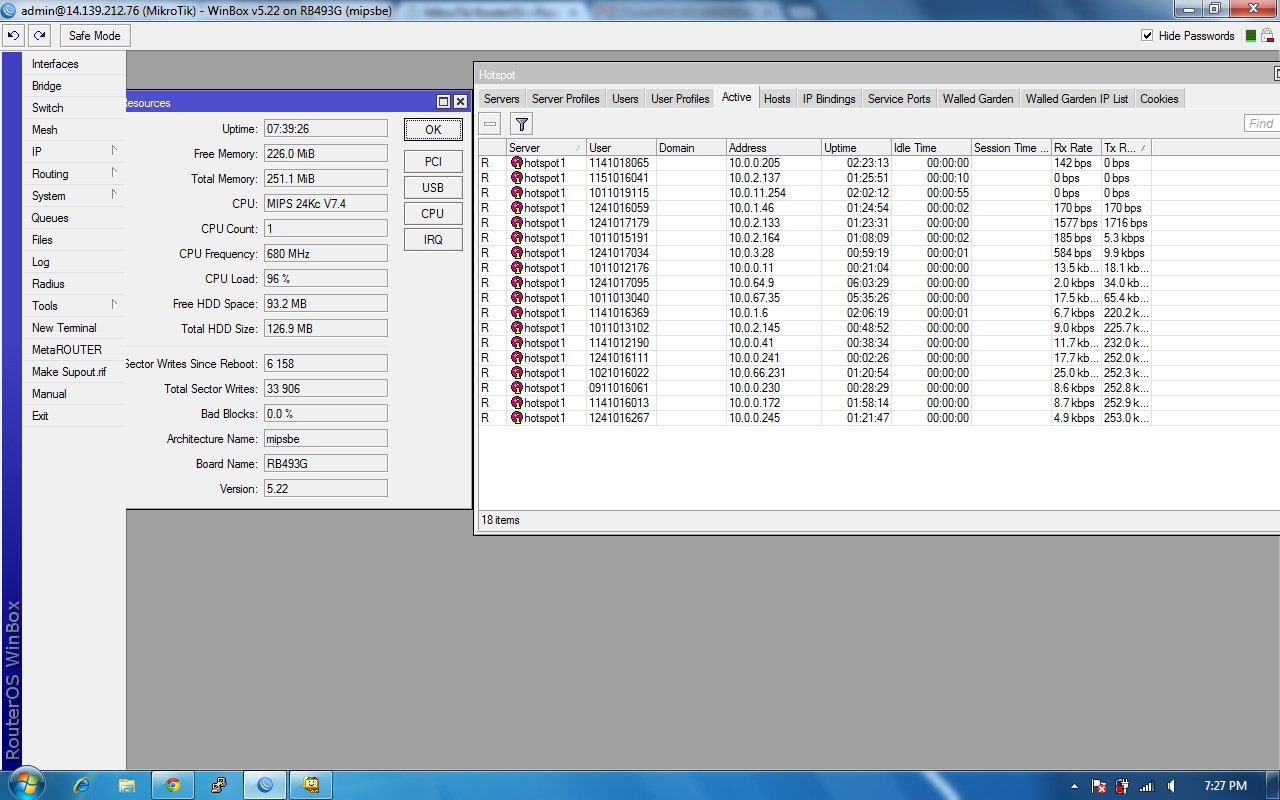Click OK in the Resources window
Viewport: 1280px width, 800px height.
(433, 130)
